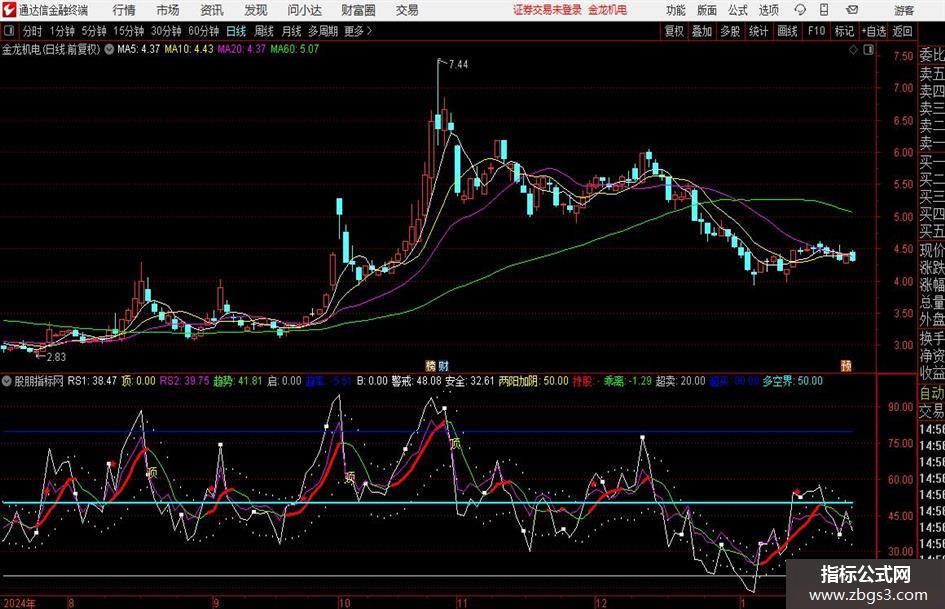Click the MA20: 4.37 value

click(242, 49)
